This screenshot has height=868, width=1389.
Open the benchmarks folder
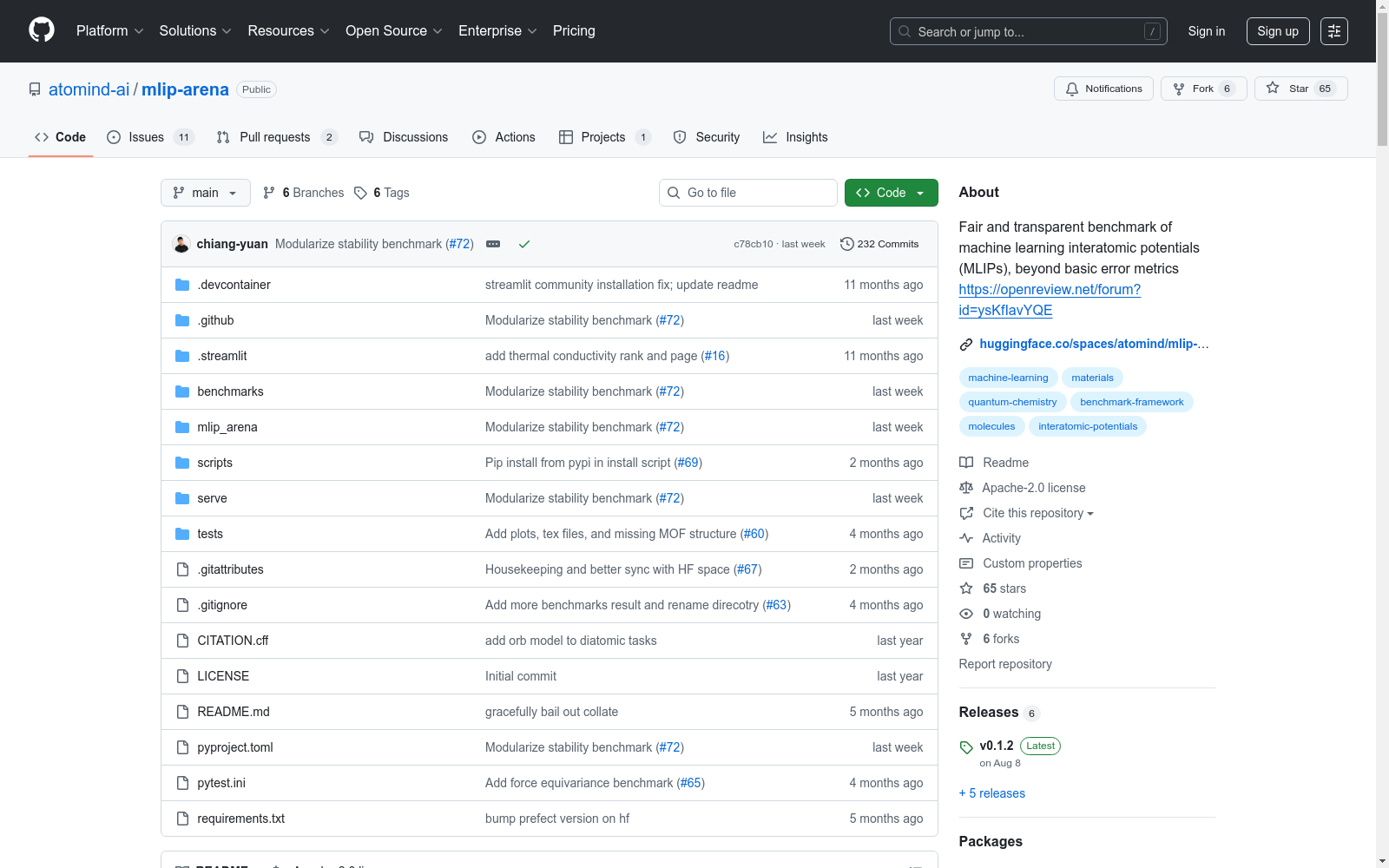click(230, 391)
